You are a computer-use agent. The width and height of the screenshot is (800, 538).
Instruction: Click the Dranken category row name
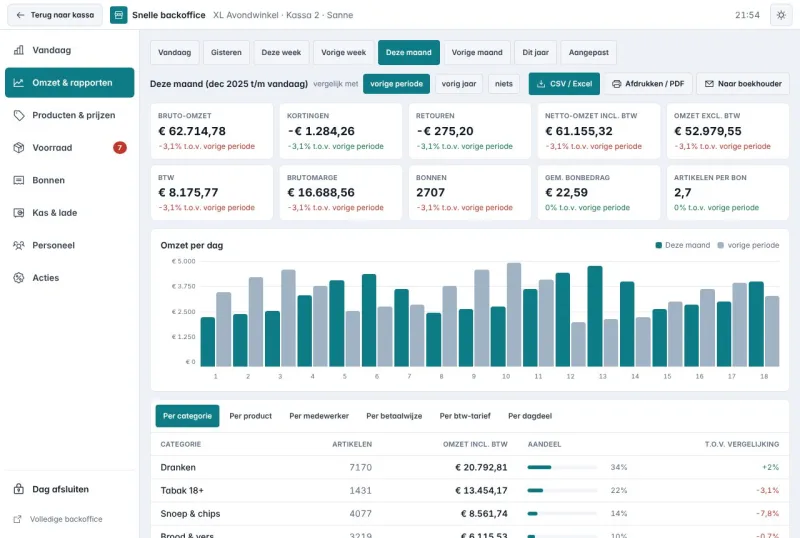coord(178,467)
